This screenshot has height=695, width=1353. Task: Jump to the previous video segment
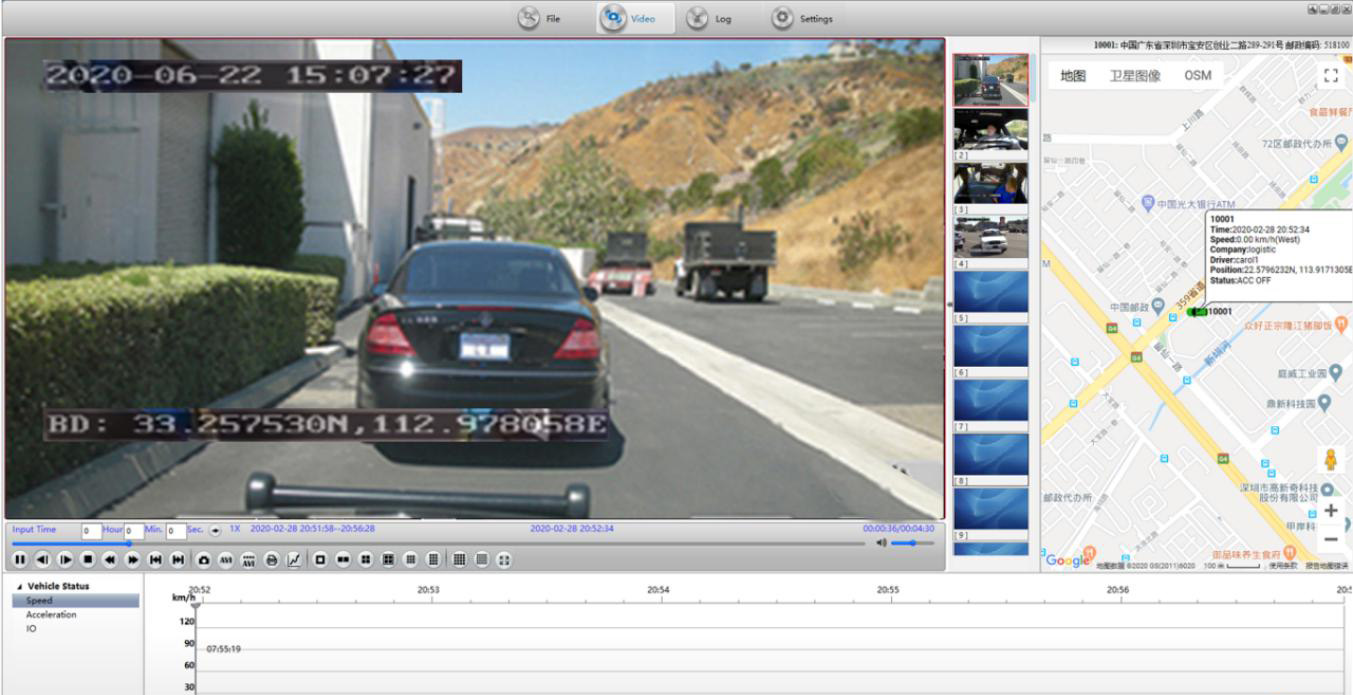click(x=155, y=560)
